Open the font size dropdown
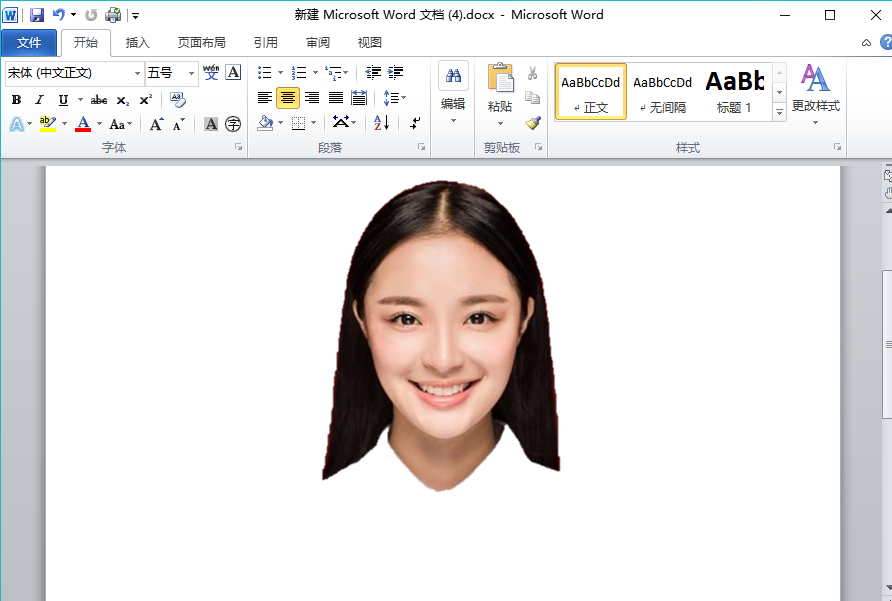Viewport: 892px width, 601px height. (191, 73)
